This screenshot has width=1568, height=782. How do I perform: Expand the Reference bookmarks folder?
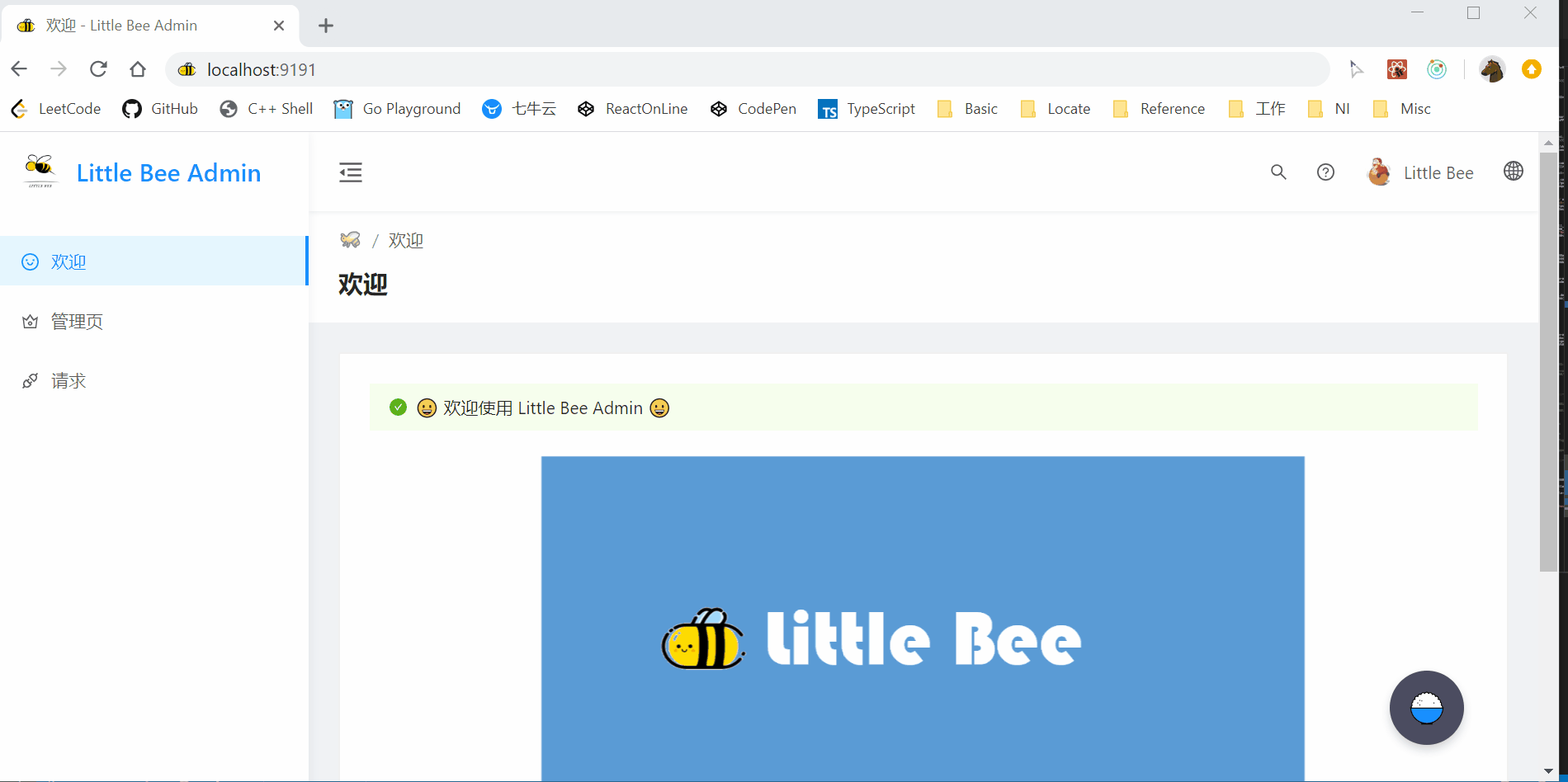1159,109
